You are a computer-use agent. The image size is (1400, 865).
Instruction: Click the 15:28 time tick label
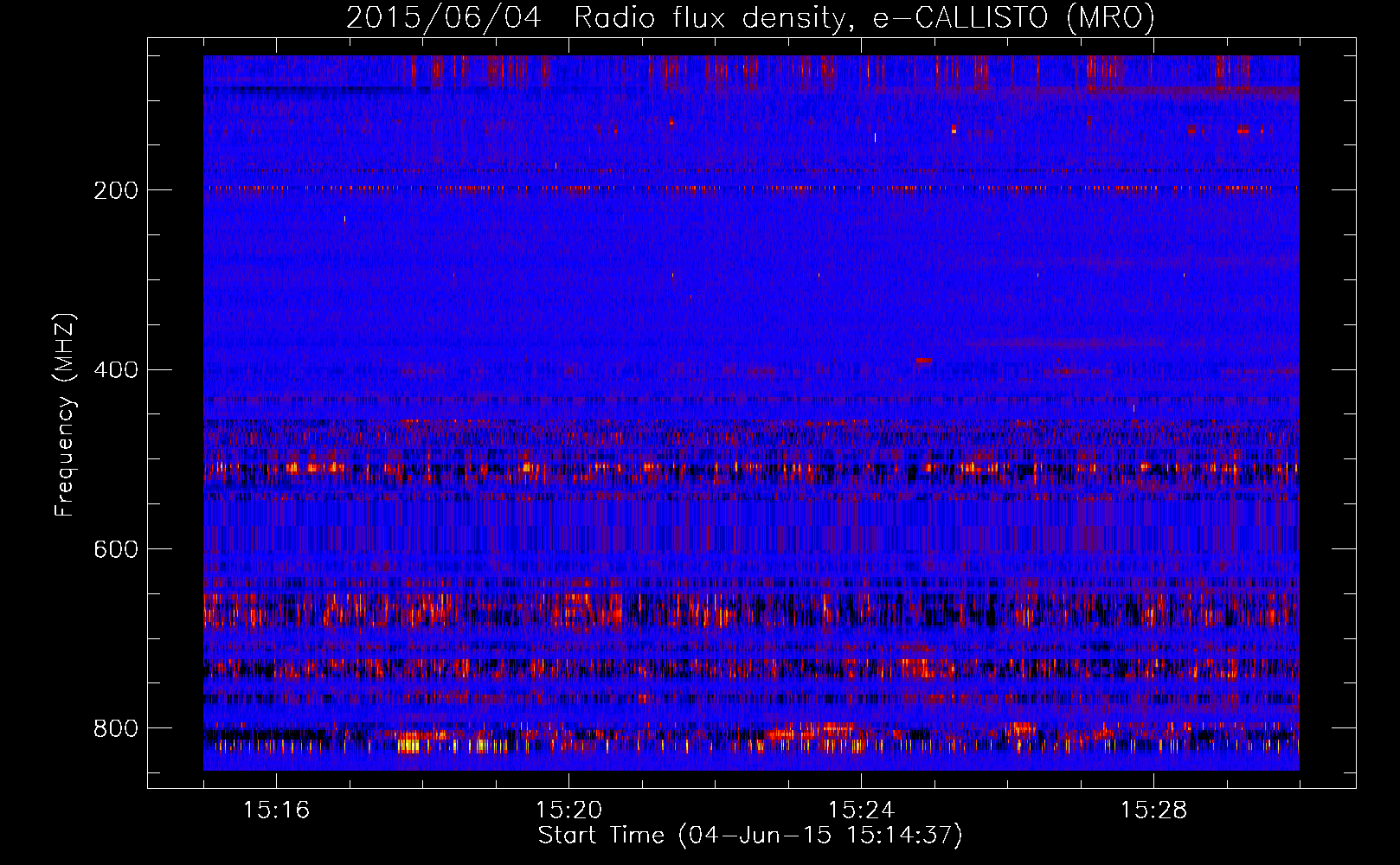point(1153,810)
